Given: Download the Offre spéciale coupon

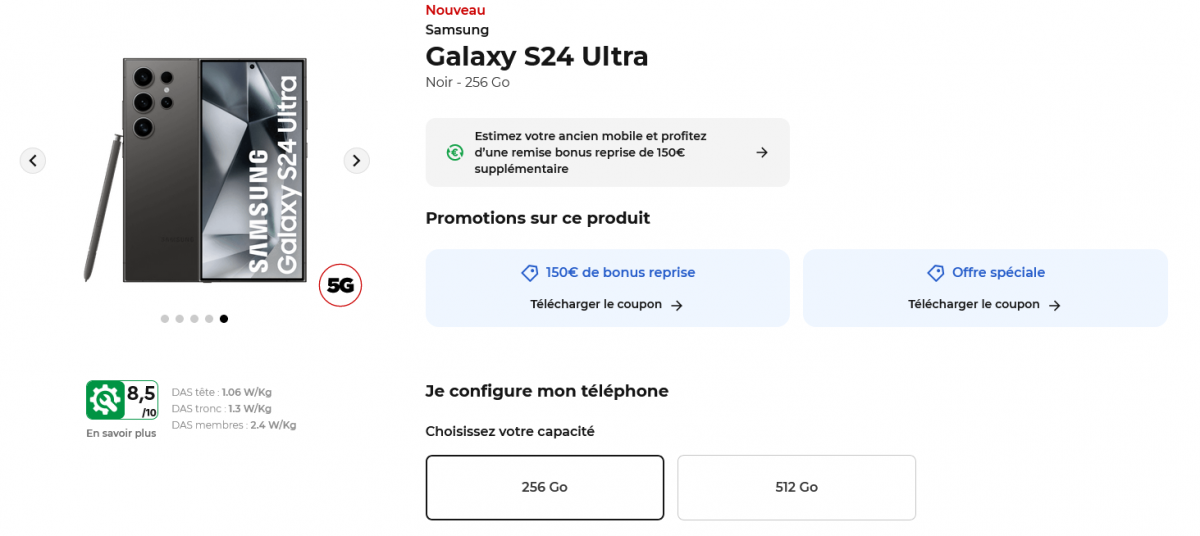Looking at the screenshot, I should pos(984,305).
